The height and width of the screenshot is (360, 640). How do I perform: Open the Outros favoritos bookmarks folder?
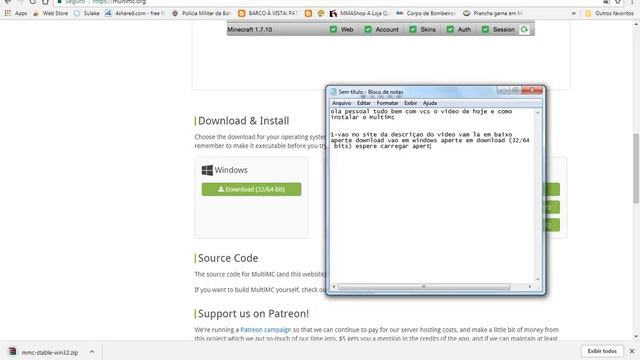609,13
